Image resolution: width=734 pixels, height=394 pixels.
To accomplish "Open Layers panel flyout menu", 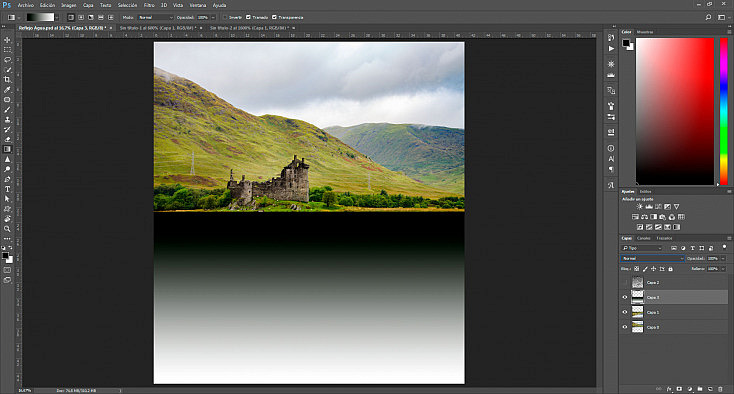I will (x=729, y=238).
